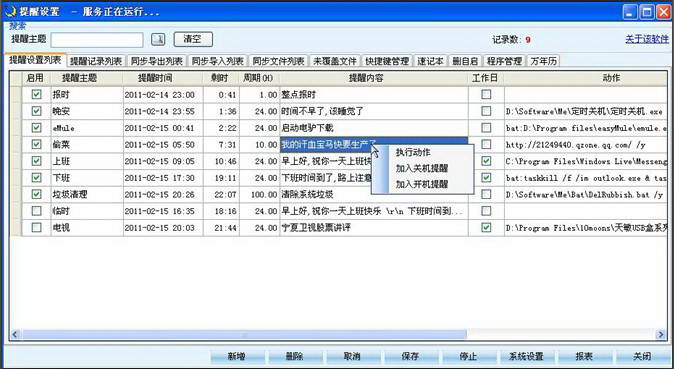The height and width of the screenshot is (369, 674).
Task: Check the 工作日 box for 报时 row
Action: click(486, 94)
